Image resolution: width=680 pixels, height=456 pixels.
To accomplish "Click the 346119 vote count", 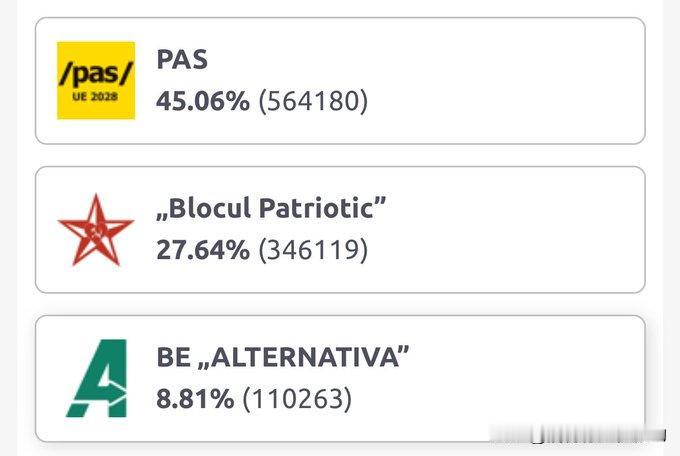I will (313, 250).
